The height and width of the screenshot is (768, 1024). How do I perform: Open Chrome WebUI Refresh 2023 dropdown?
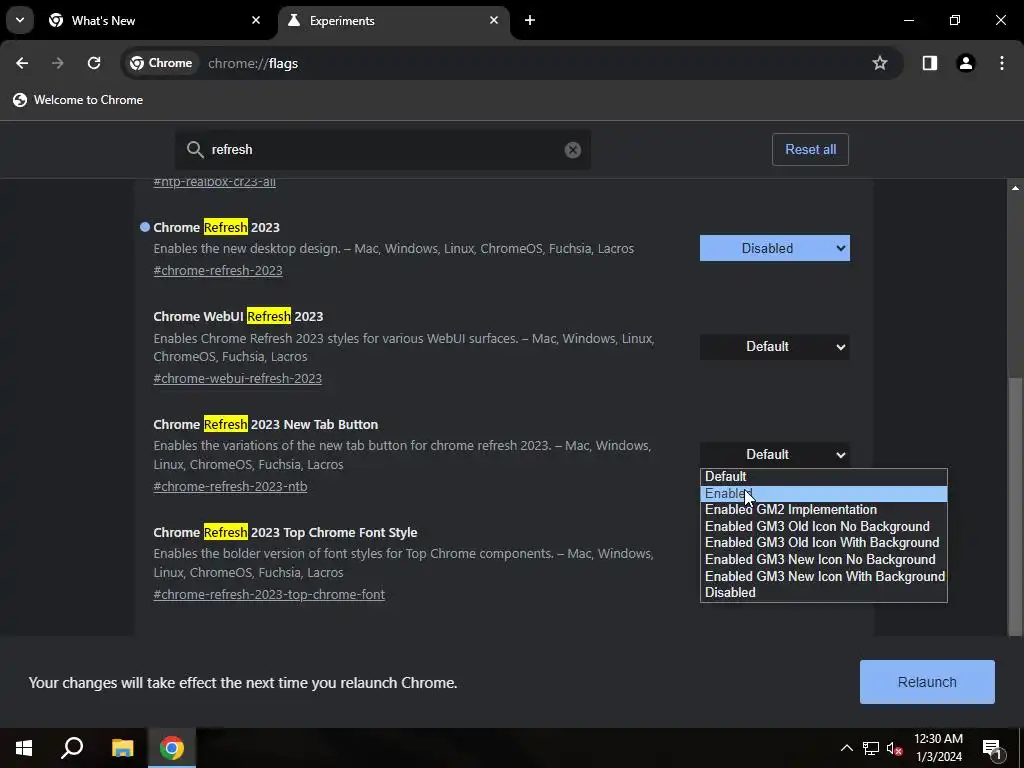pos(775,346)
